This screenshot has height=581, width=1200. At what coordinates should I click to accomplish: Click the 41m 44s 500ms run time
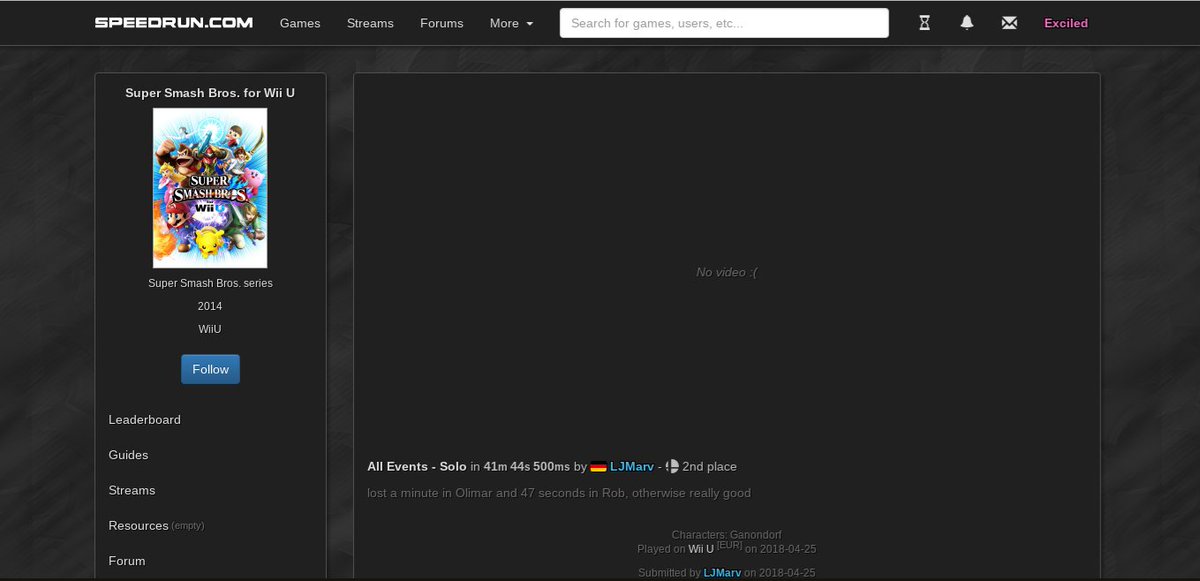coord(527,467)
